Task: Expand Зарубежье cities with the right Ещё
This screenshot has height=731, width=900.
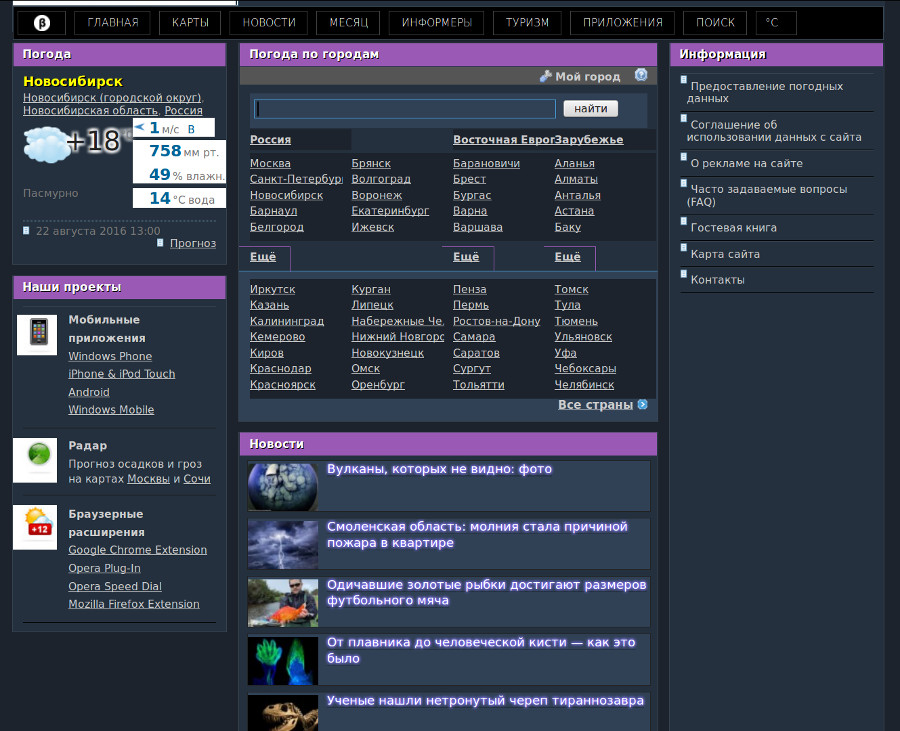Action: pos(567,257)
